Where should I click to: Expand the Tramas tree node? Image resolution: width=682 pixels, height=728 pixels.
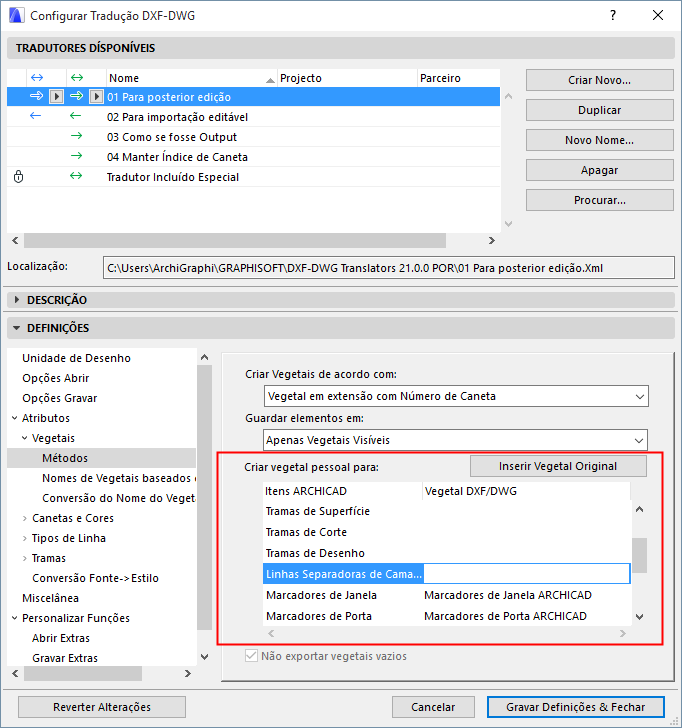pyautogui.click(x=25, y=558)
